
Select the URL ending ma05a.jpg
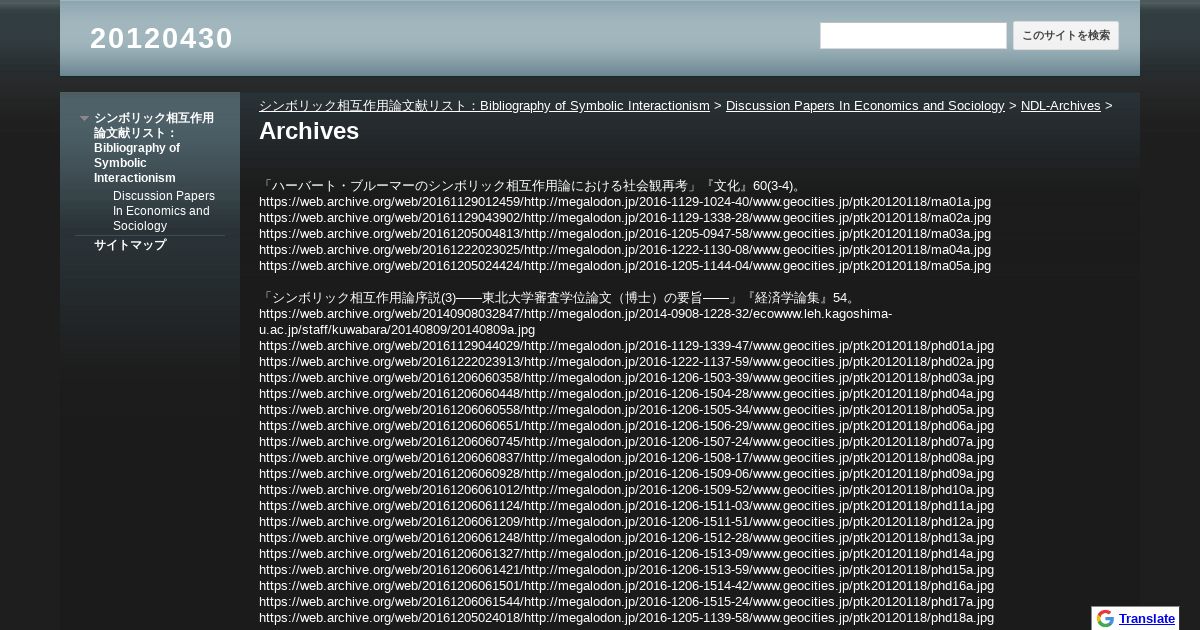tap(625, 266)
